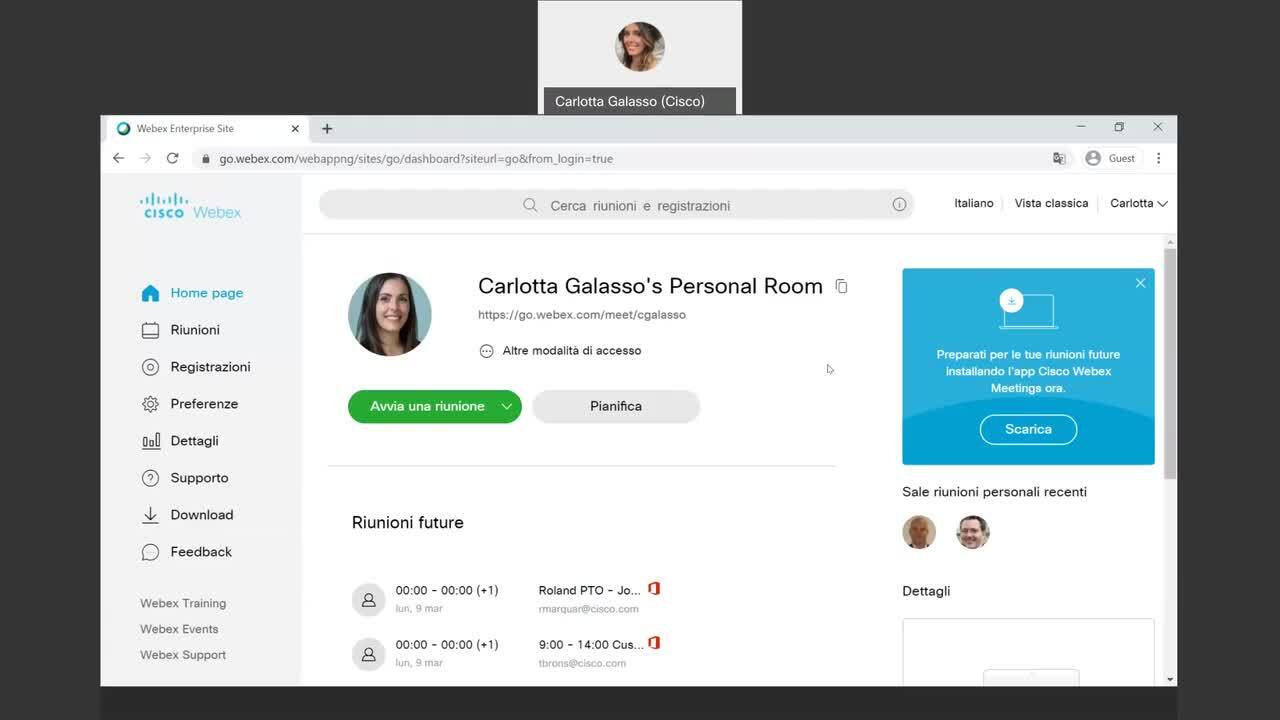Open the Feedback sidebar item label
This screenshot has height=720, width=1280.
pos(201,552)
